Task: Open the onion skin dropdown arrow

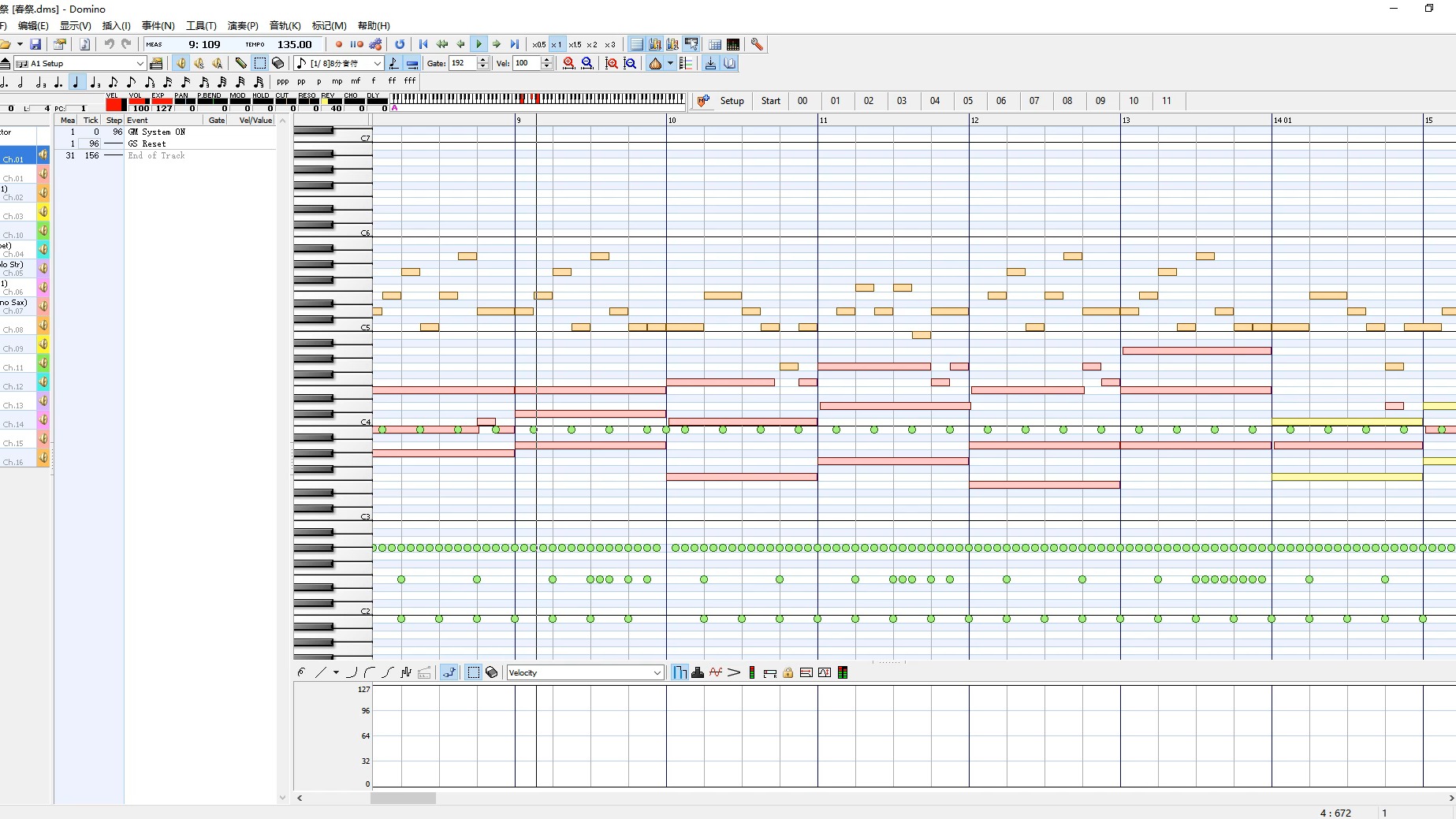Action: (x=670, y=64)
